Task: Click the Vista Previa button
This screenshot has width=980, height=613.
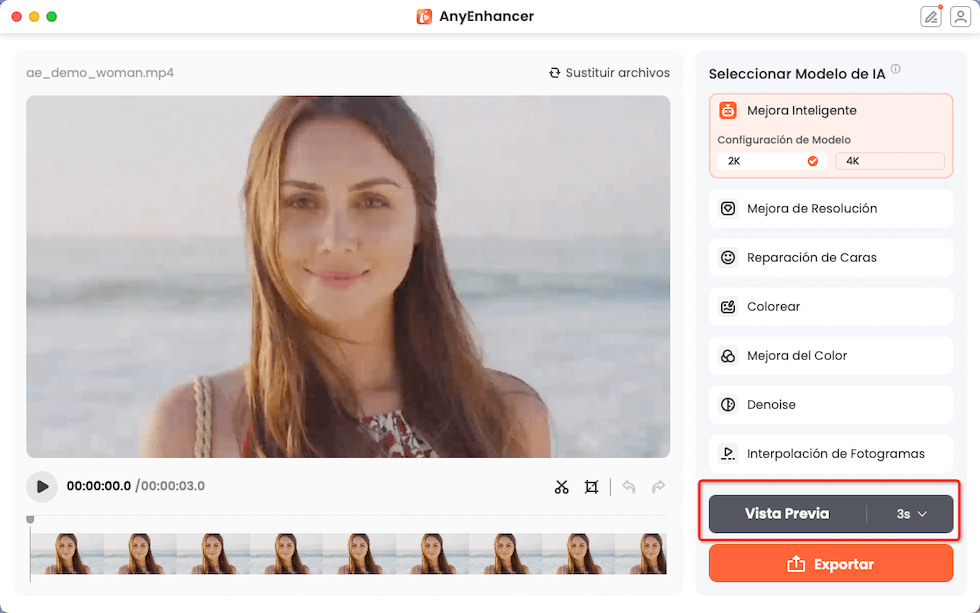Action: (x=785, y=513)
